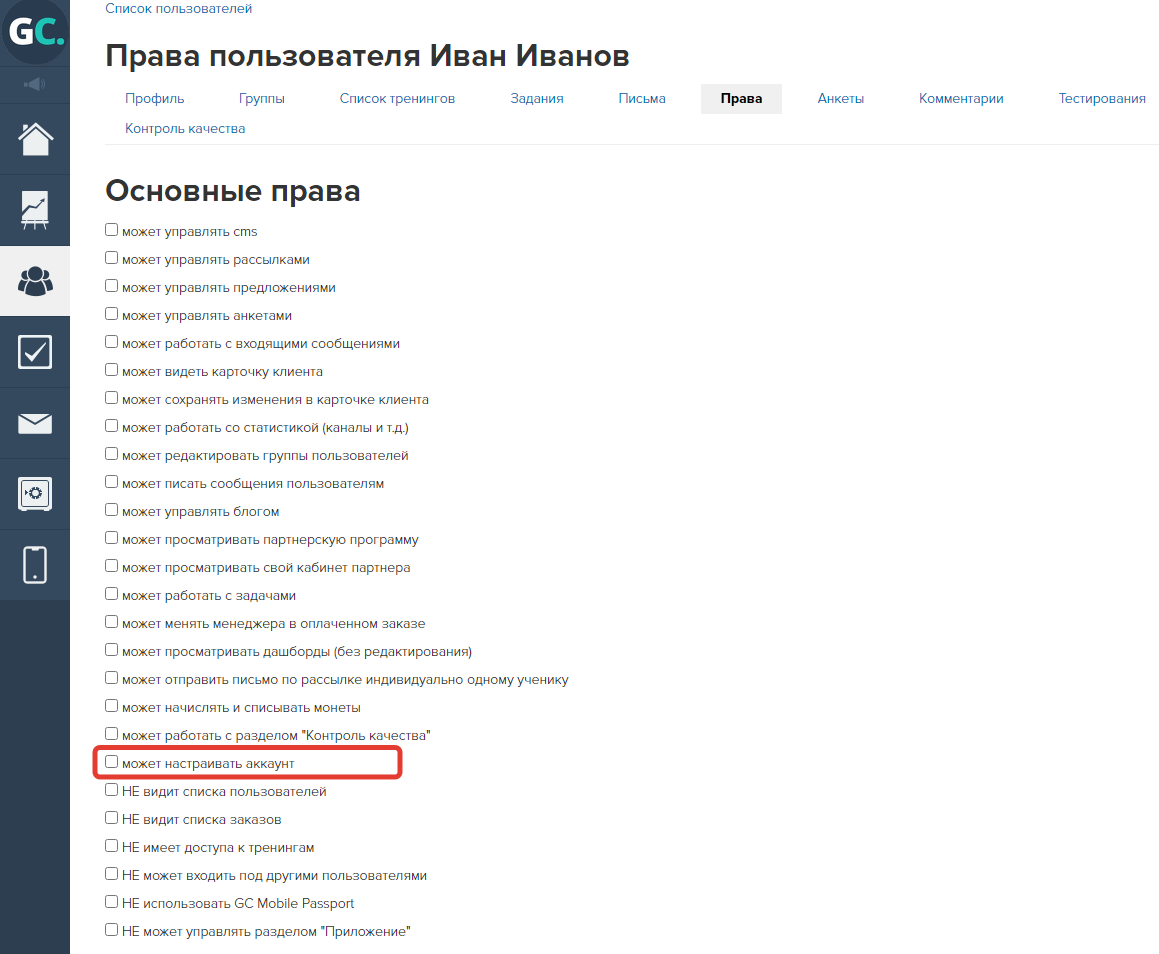Check 'может настраивать аккаунт' checkbox
The height and width of the screenshot is (954, 1159).
pos(112,763)
